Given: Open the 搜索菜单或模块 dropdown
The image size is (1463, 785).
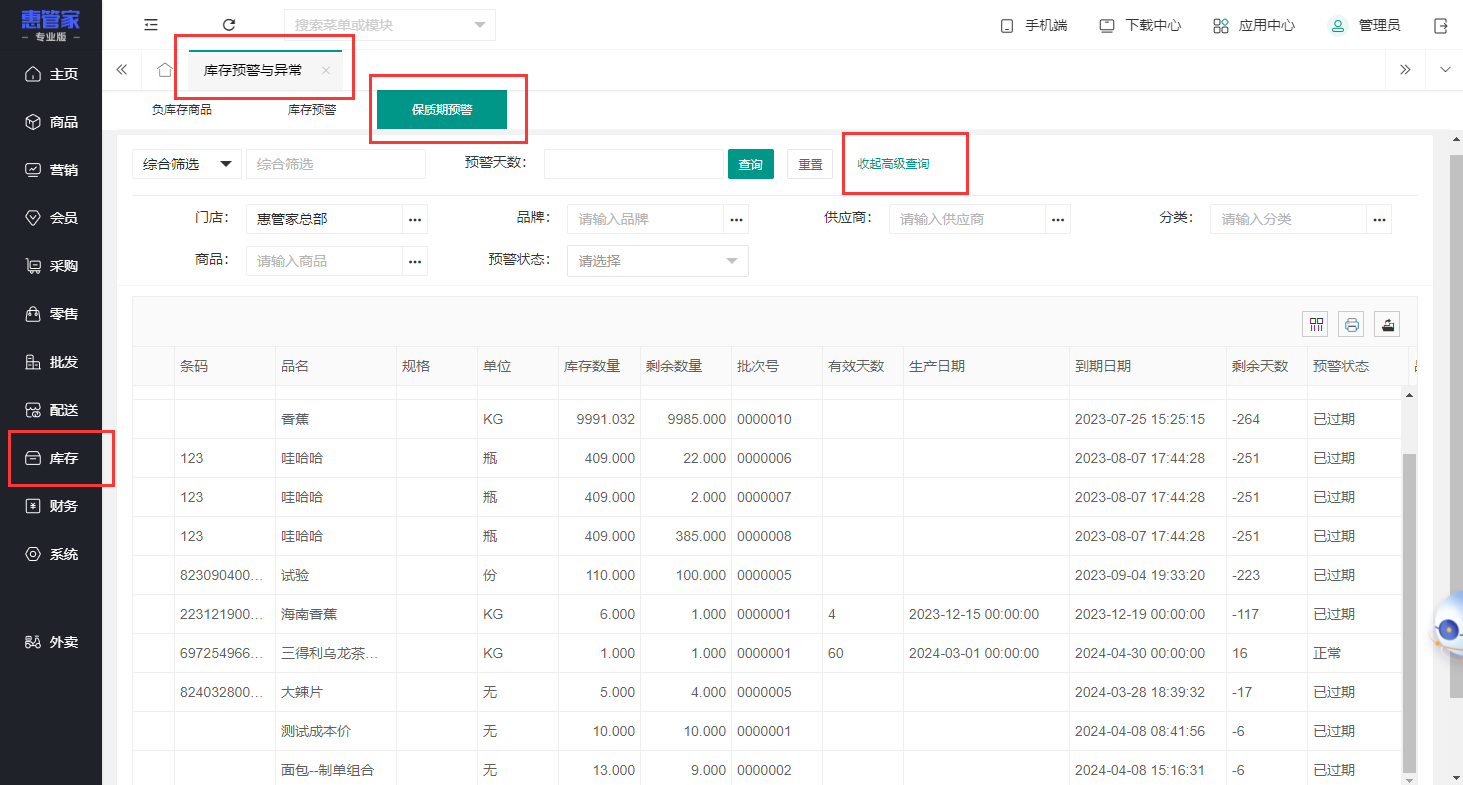Looking at the screenshot, I should [x=390, y=25].
